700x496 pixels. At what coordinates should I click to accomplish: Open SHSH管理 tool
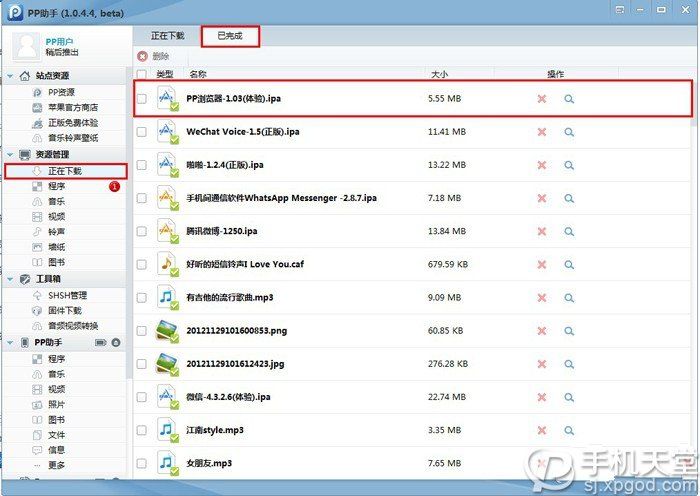[x=67, y=295]
